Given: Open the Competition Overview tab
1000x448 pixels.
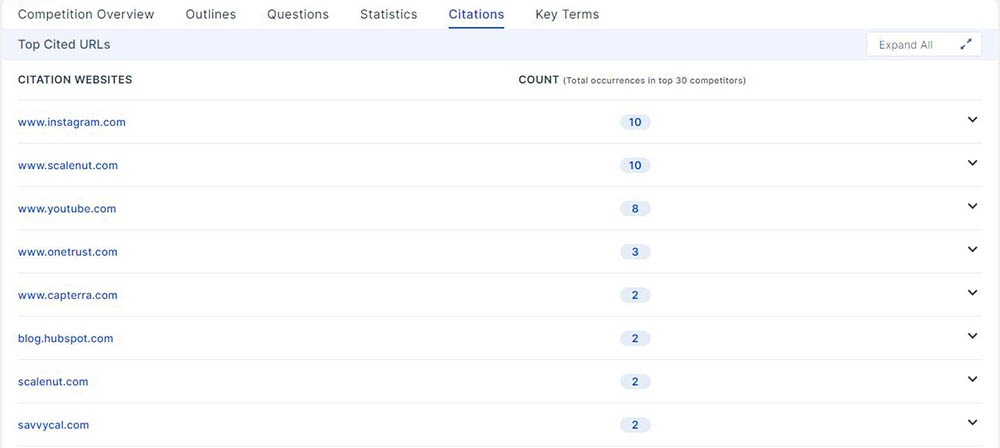Looking at the screenshot, I should [x=86, y=15].
